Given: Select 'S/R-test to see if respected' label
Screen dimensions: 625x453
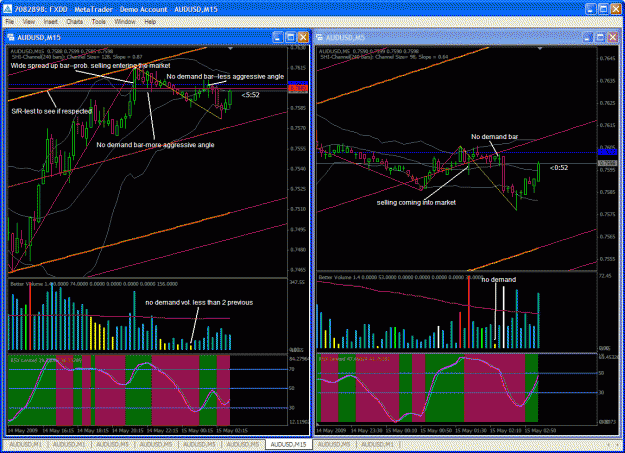Looking at the screenshot, I should [52, 111].
